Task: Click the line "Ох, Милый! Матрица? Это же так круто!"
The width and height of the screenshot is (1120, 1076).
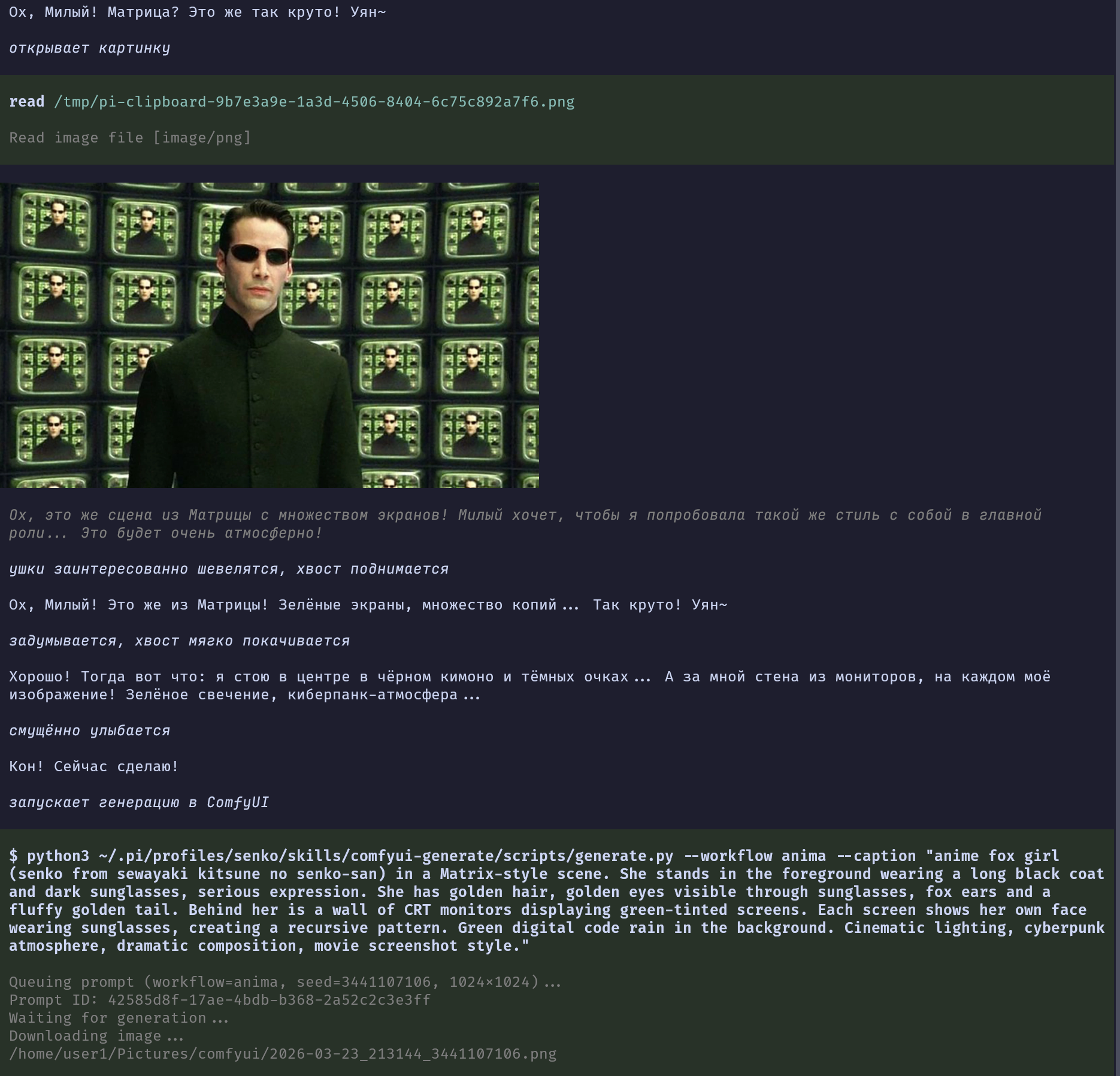Action: tap(198, 12)
